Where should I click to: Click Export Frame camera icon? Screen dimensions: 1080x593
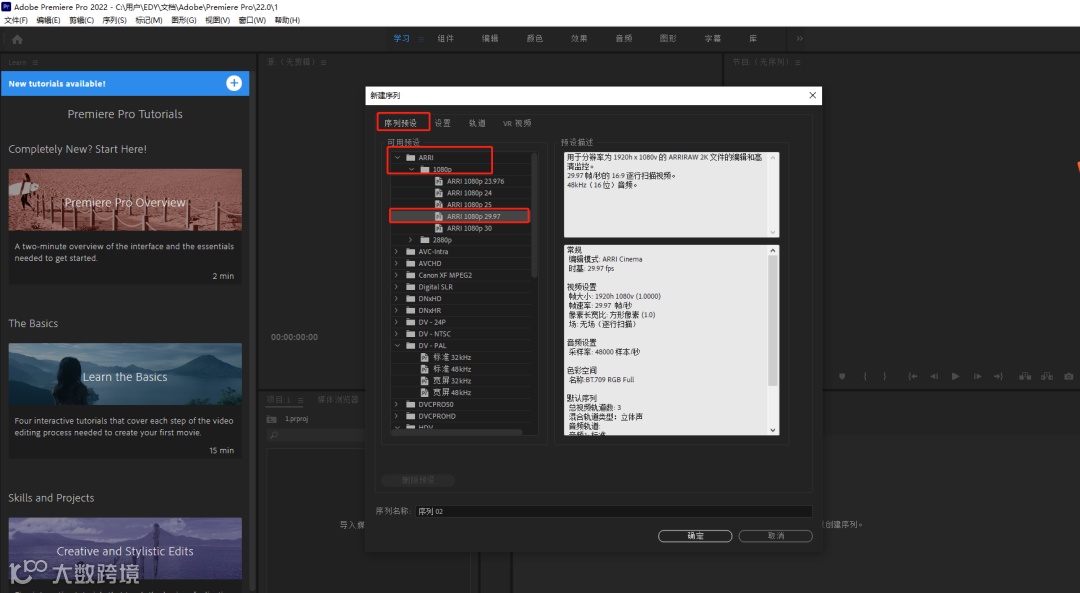1069,376
